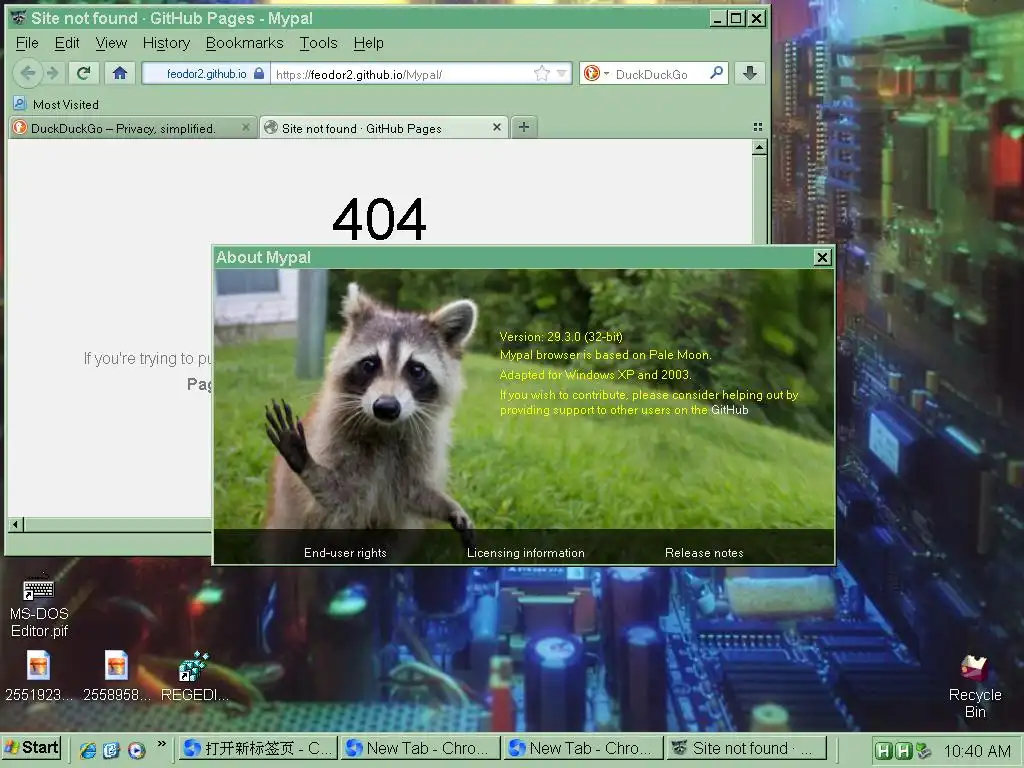Select the MS-DOS Editor.pif desktop icon
1024x768 pixels.
click(39, 607)
